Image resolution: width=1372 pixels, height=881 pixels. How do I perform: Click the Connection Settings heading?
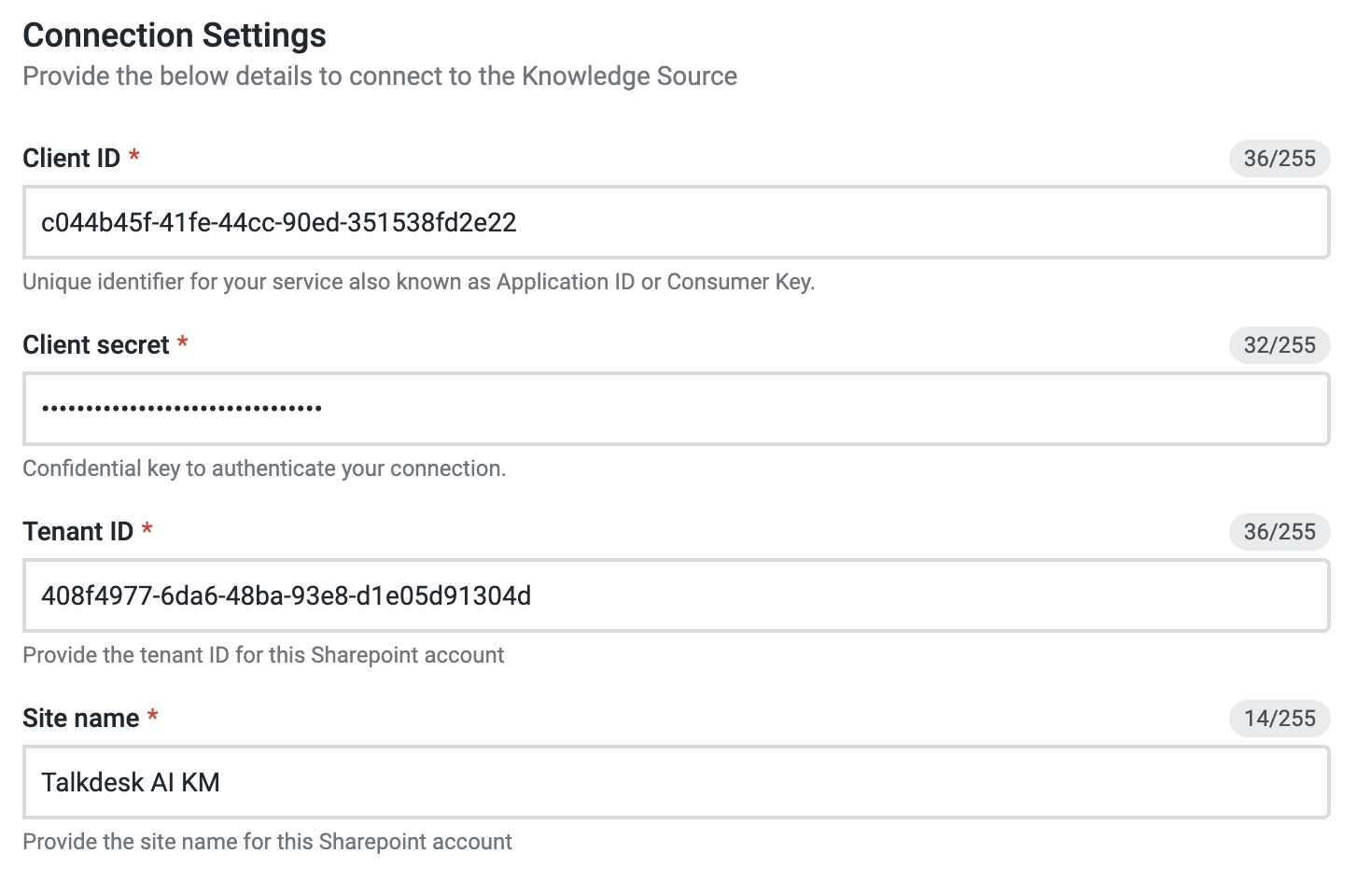(x=174, y=35)
